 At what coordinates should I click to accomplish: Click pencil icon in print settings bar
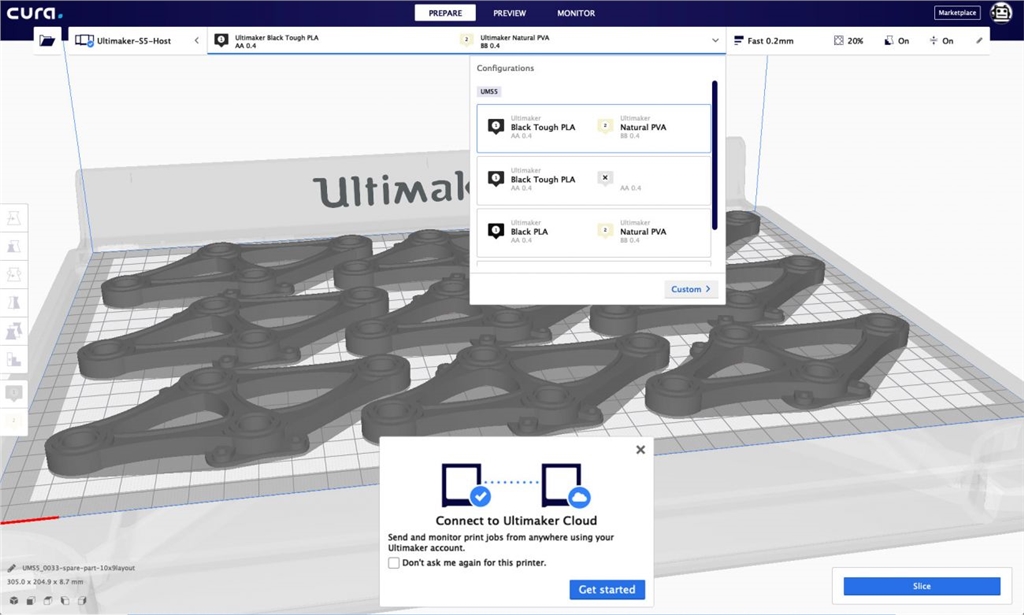(x=979, y=41)
